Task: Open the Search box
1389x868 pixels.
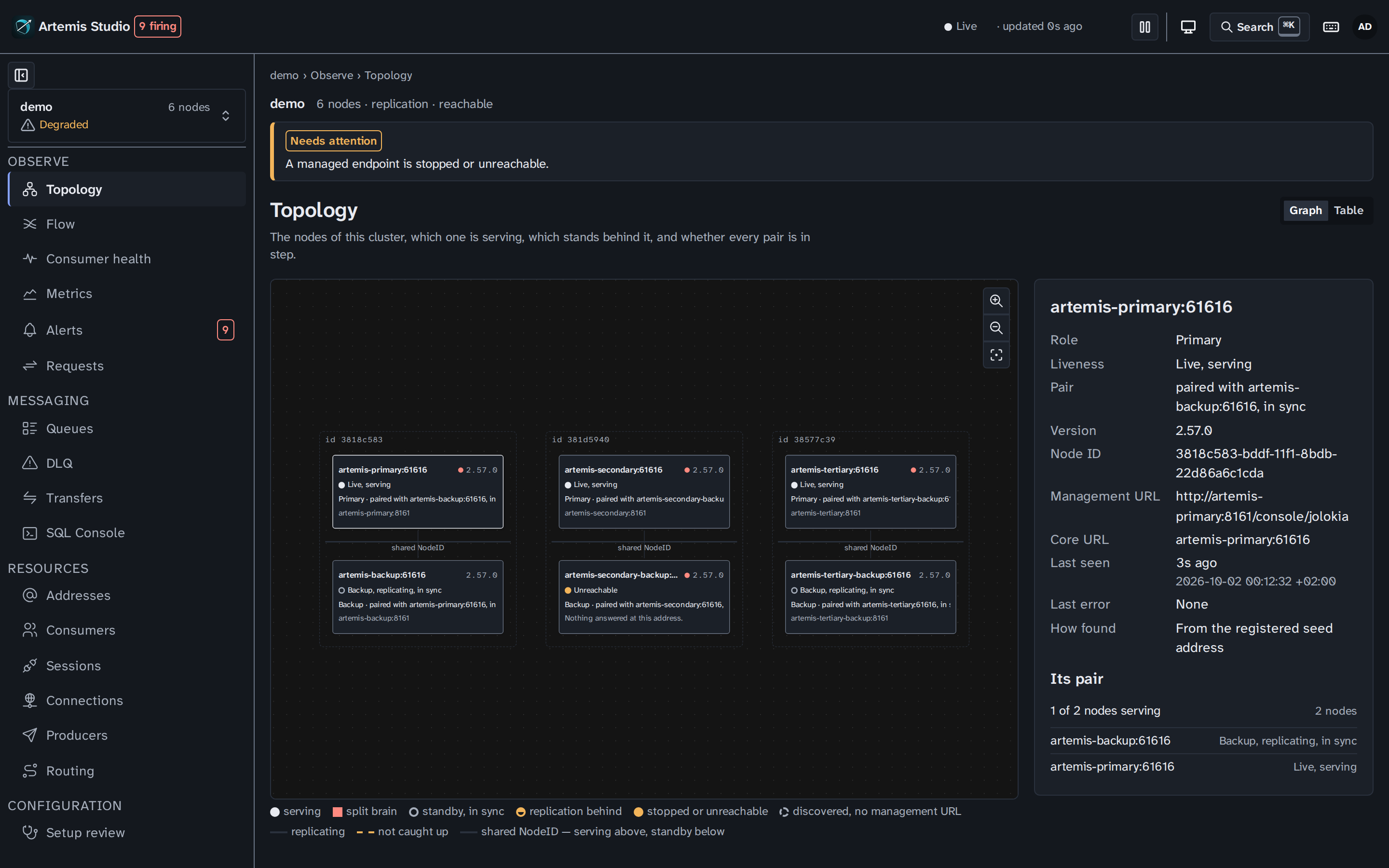Action: coord(1259,27)
